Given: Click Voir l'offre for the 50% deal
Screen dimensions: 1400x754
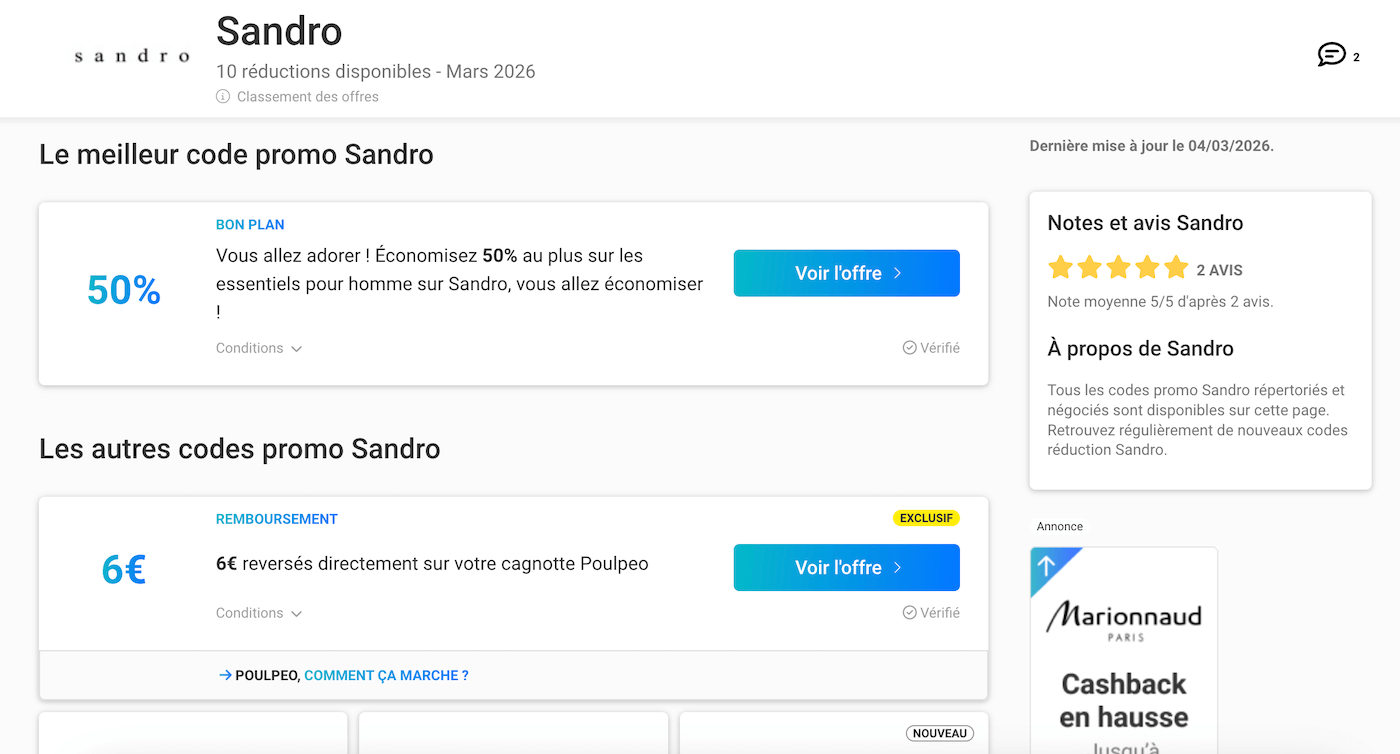Looking at the screenshot, I should (x=846, y=272).
